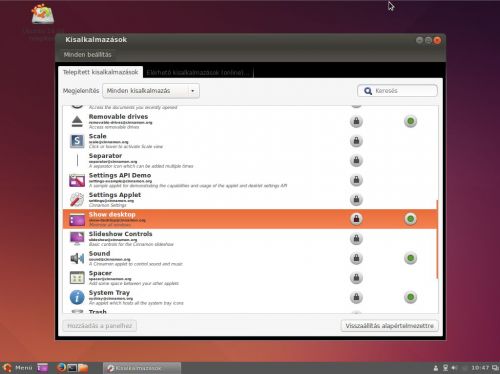Viewport: 500px width, 374px height.
Task: Click green status dot for Removable drives
Action: pos(411,121)
